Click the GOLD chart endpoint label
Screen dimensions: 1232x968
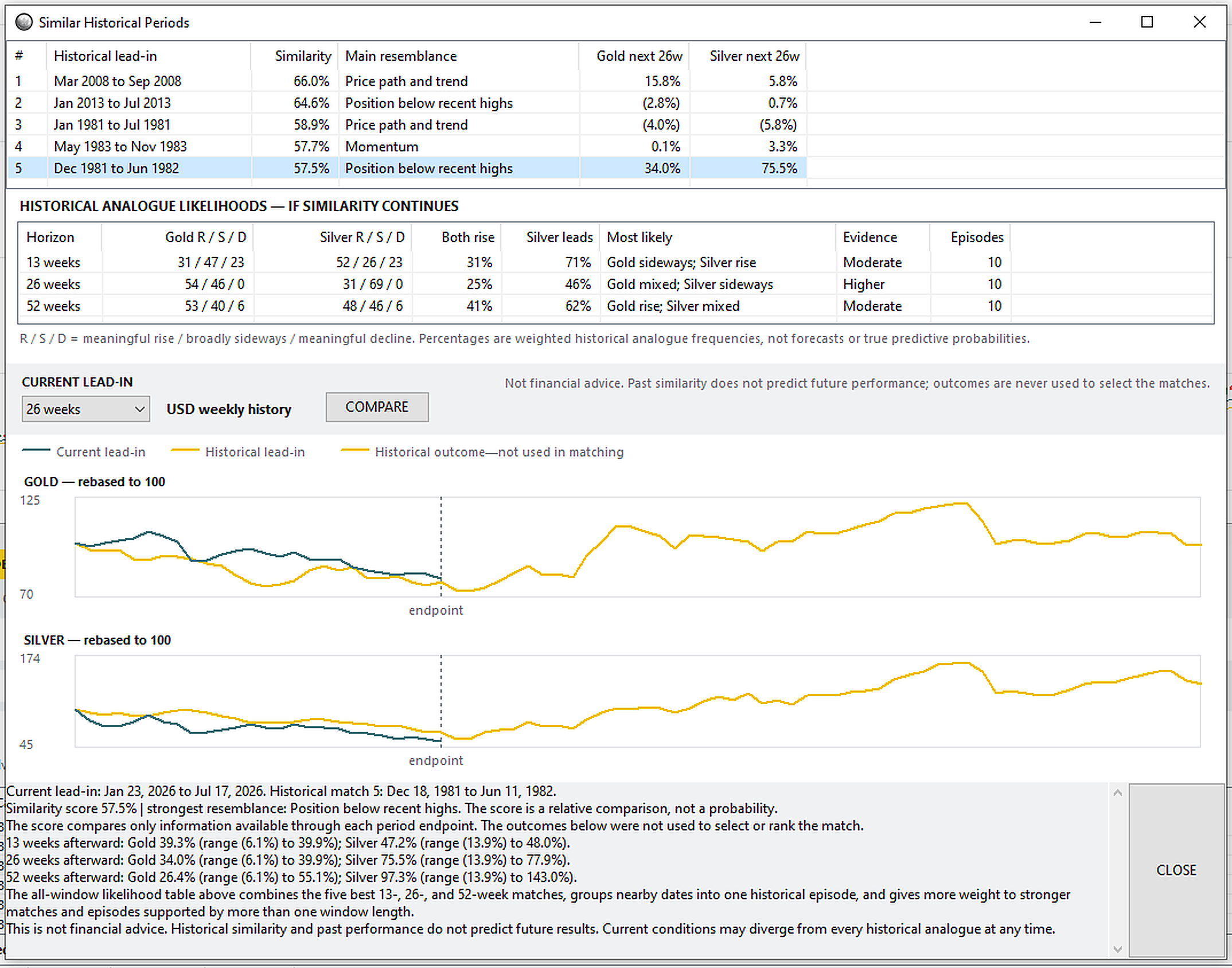point(436,610)
